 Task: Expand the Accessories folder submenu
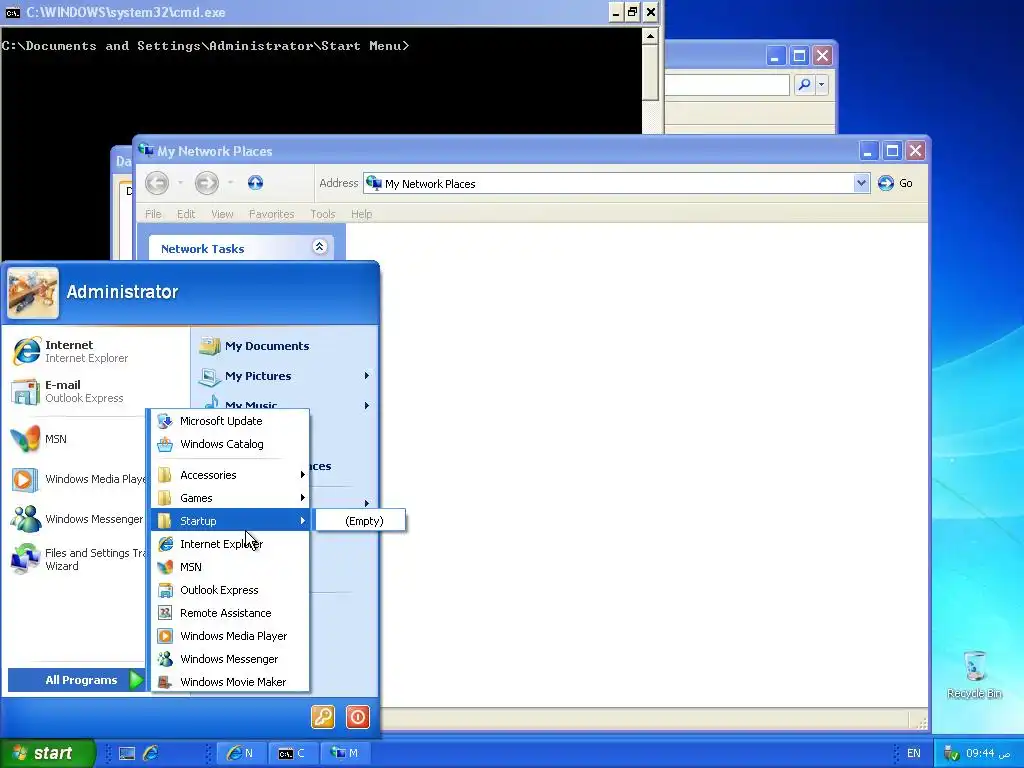[230, 475]
